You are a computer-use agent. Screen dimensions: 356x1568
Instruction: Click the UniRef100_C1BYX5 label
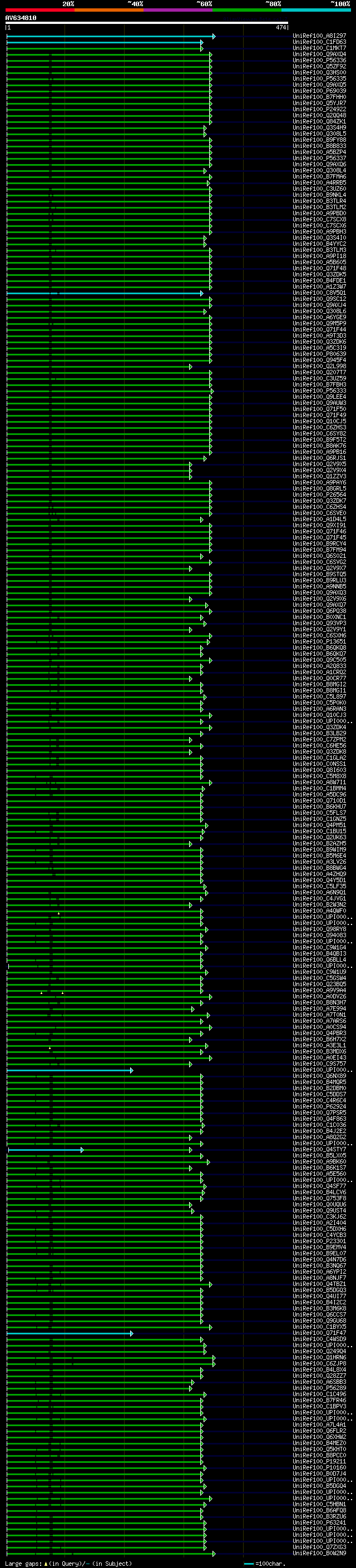(x=319, y=1327)
